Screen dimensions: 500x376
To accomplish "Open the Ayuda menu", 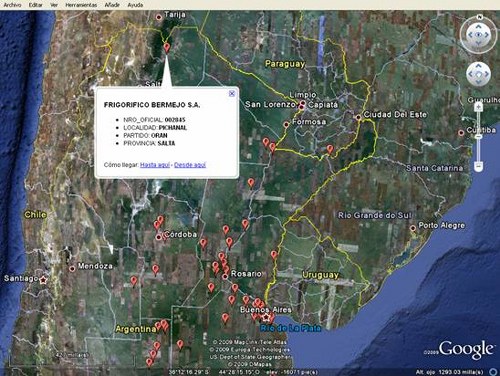I will click(x=135, y=5).
